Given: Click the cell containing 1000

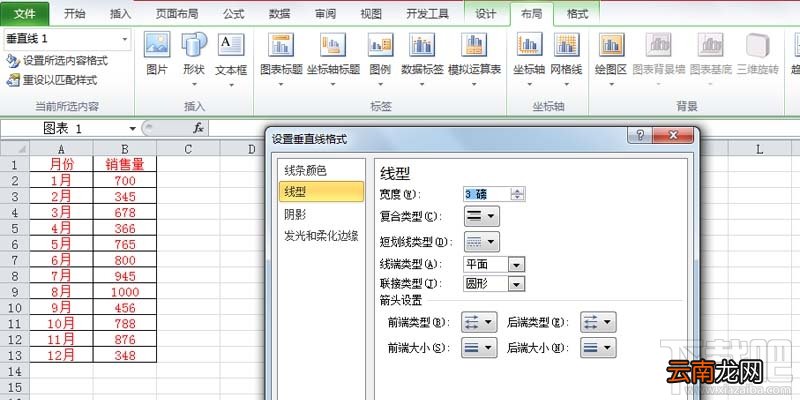Looking at the screenshot, I should [x=125, y=292].
